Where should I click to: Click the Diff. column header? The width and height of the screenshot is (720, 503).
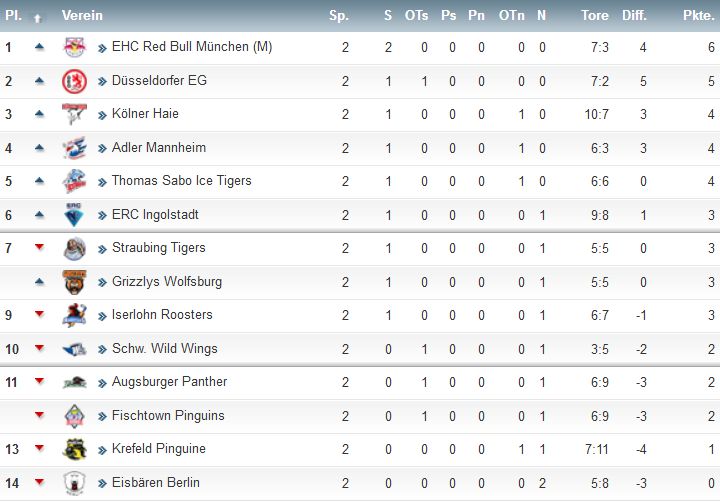[x=634, y=16]
